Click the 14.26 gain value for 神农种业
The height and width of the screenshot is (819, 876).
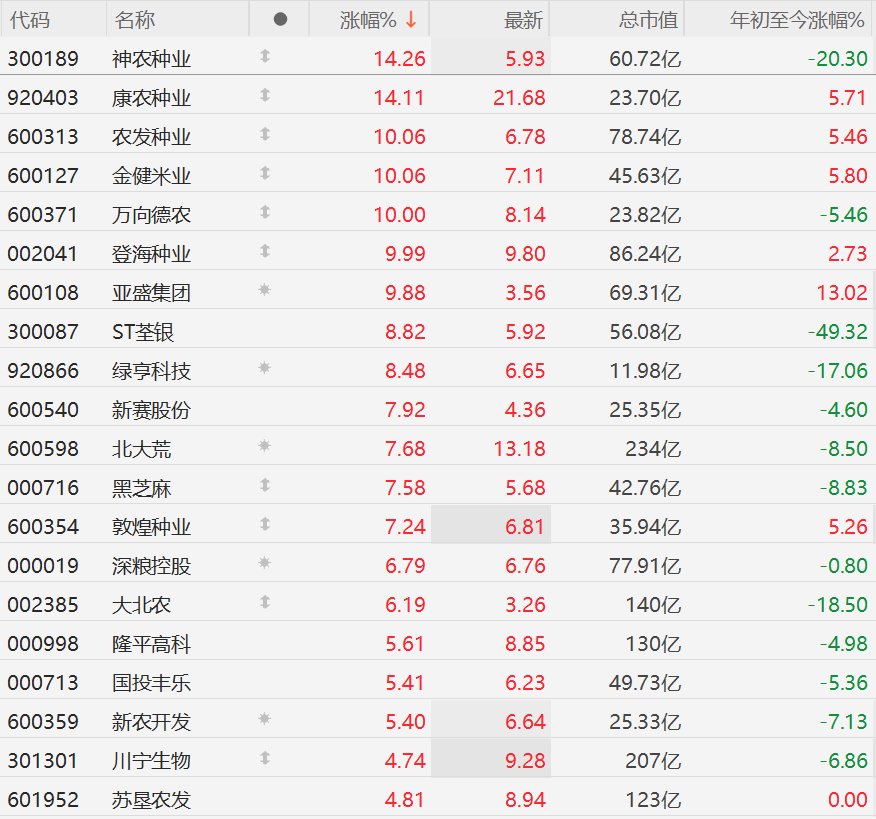[x=399, y=59]
